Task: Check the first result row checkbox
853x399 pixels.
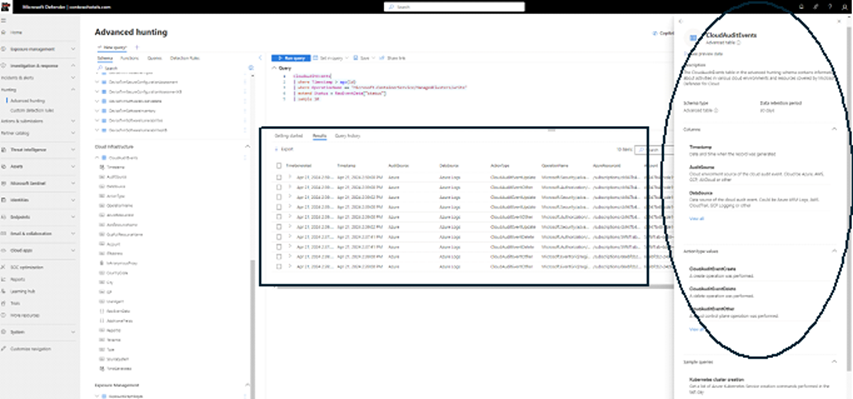Action: (x=279, y=177)
